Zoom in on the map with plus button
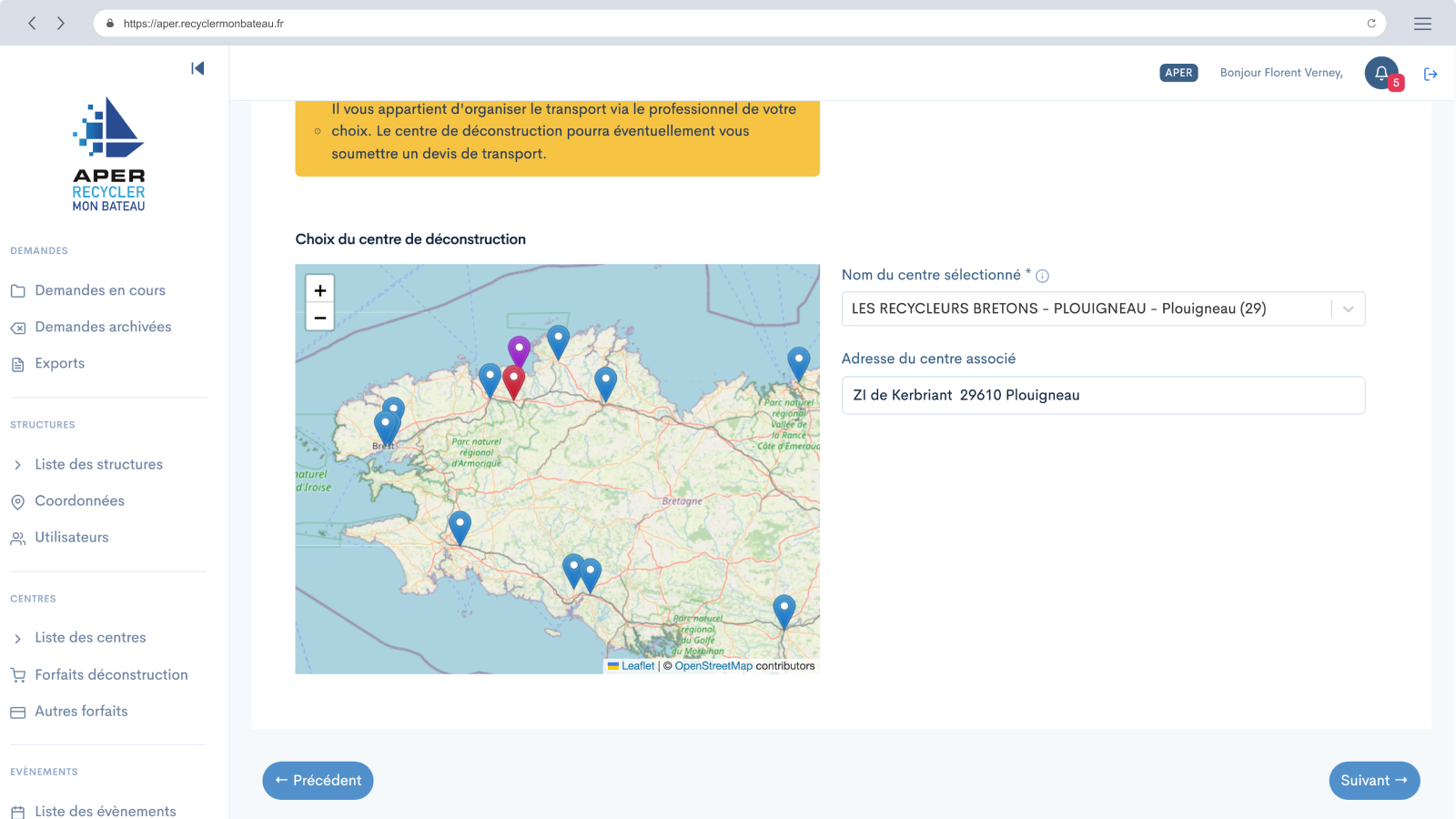 (x=320, y=290)
